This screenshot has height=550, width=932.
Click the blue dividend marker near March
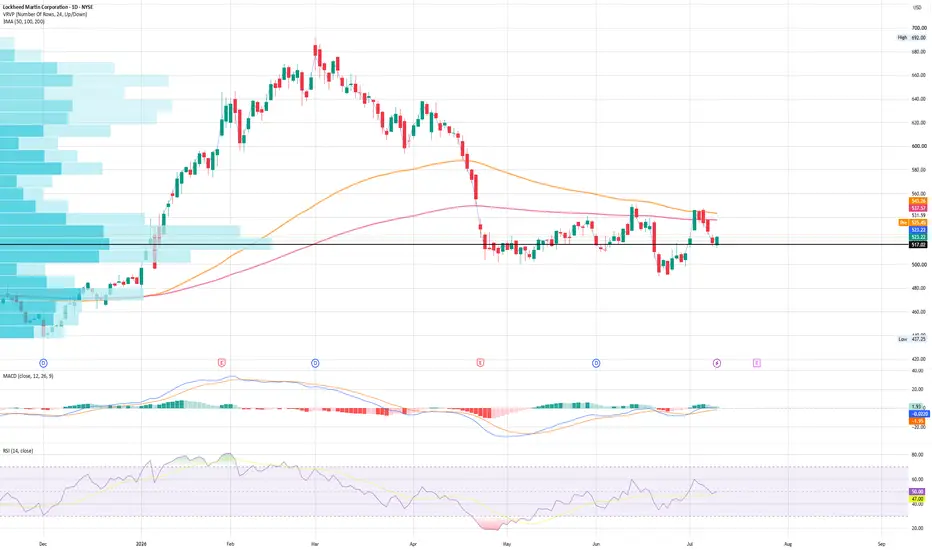click(315, 363)
